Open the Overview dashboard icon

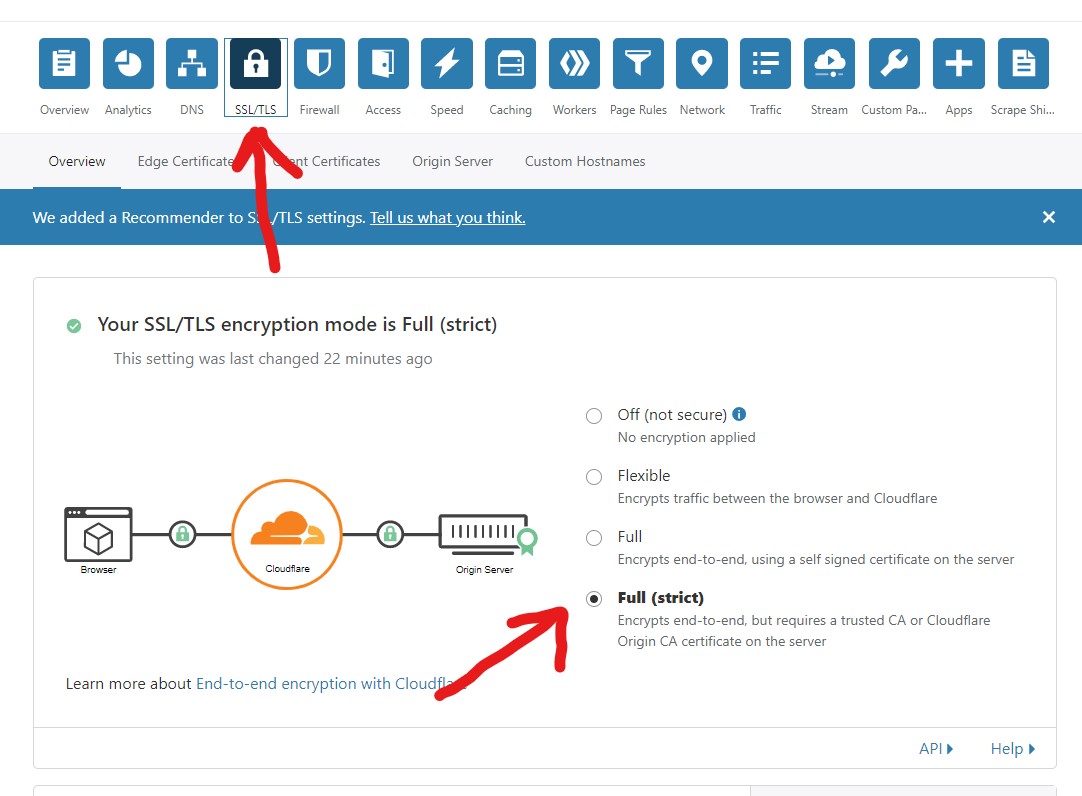coord(64,63)
